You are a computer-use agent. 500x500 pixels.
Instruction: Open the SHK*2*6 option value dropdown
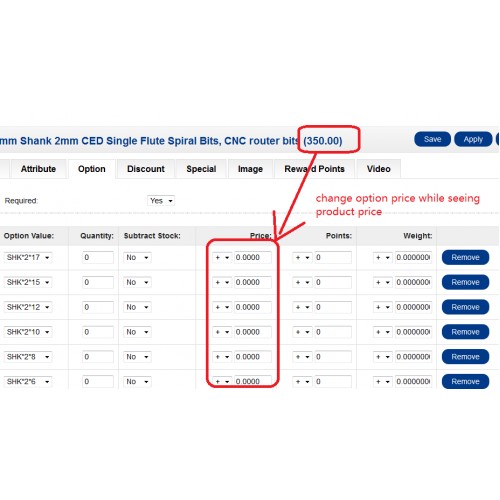pos(28,381)
